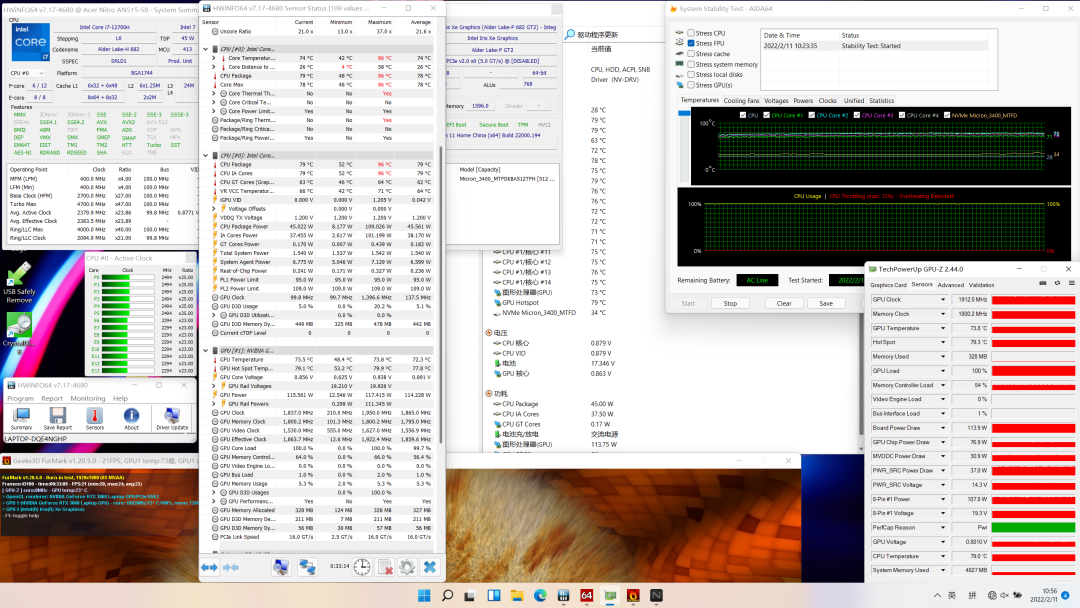1080x608 pixels.
Task: Expand GPU D3D Usages row
Action: pyautogui.click(x=214, y=492)
